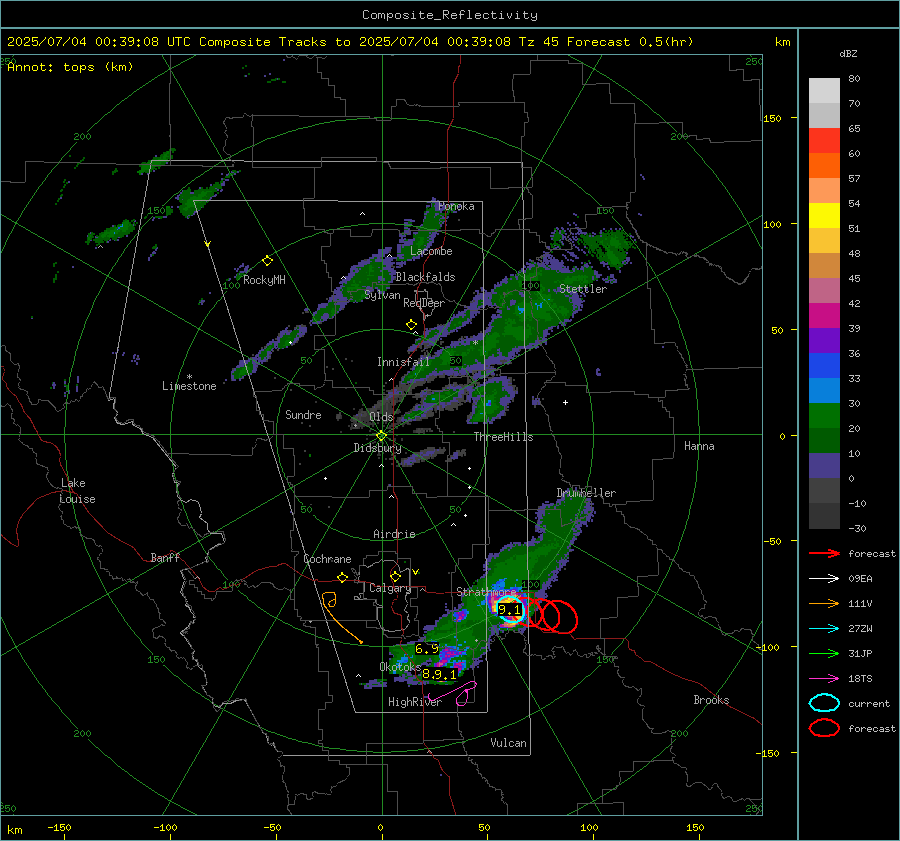Image resolution: width=900 pixels, height=841 pixels.
Task: Click the Lacombe city label
Action: (431, 251)
